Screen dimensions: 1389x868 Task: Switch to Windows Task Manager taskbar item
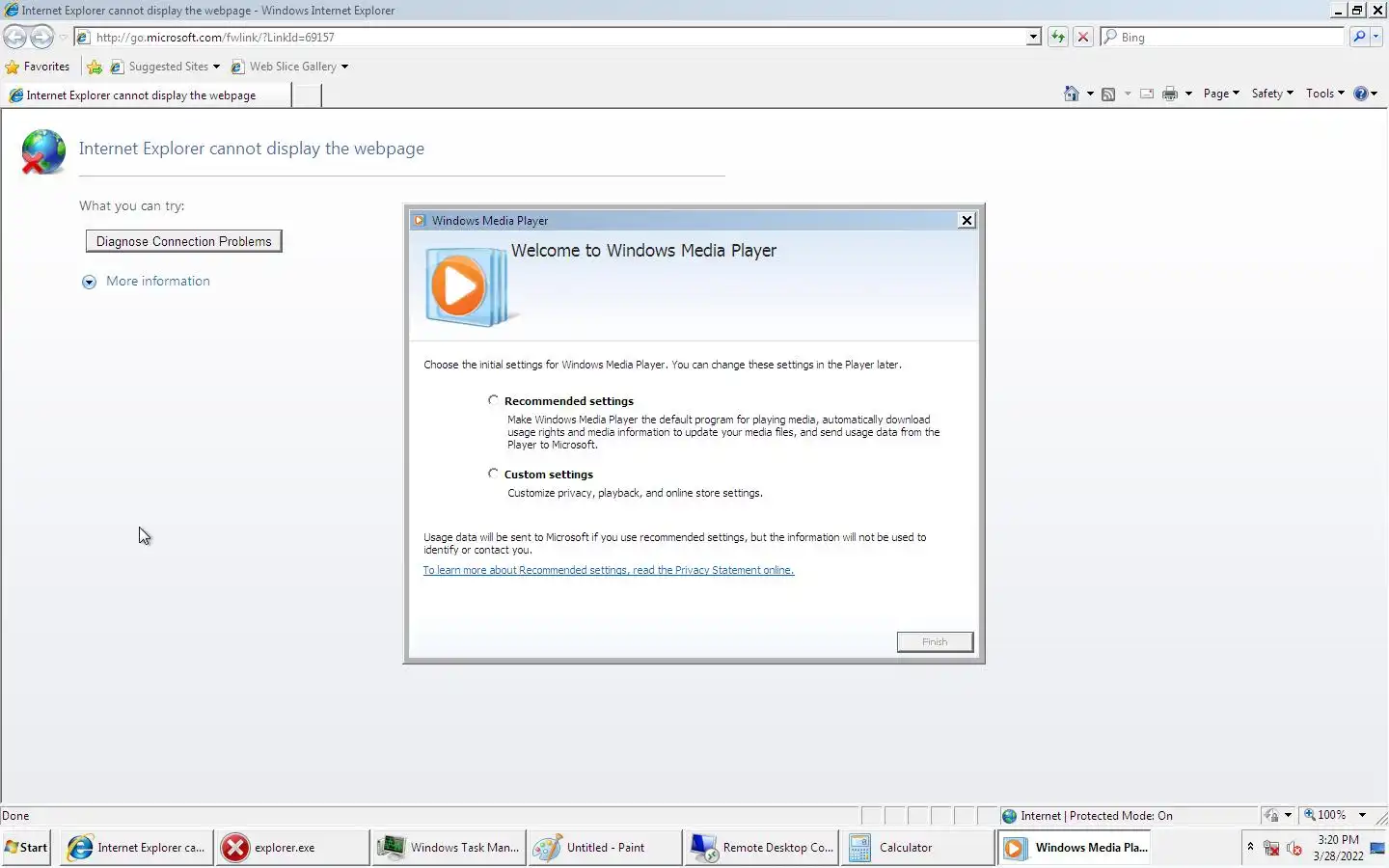[x=449, y=848]
